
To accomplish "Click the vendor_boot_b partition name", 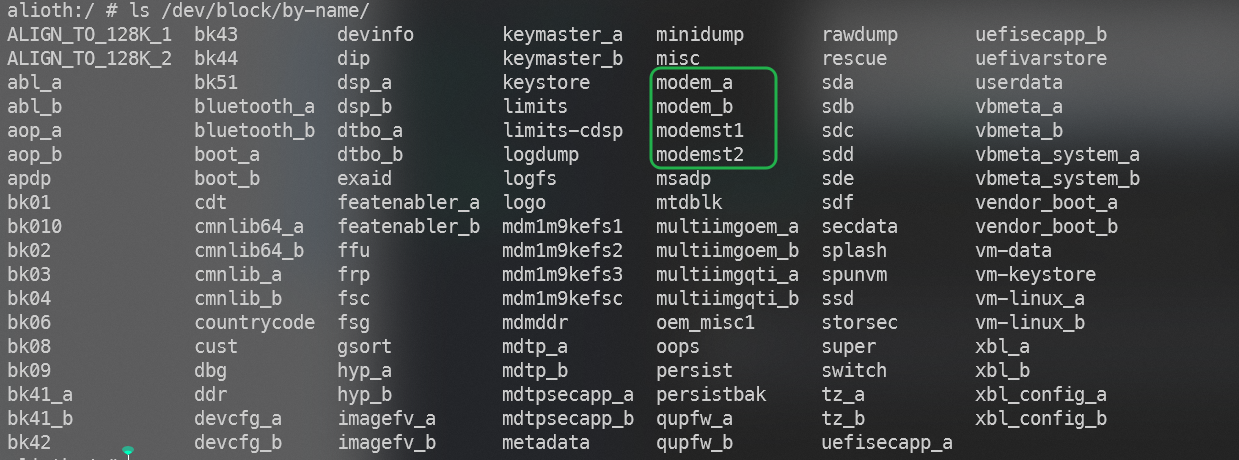I will pyautogui.click(x=1046, y=227).
